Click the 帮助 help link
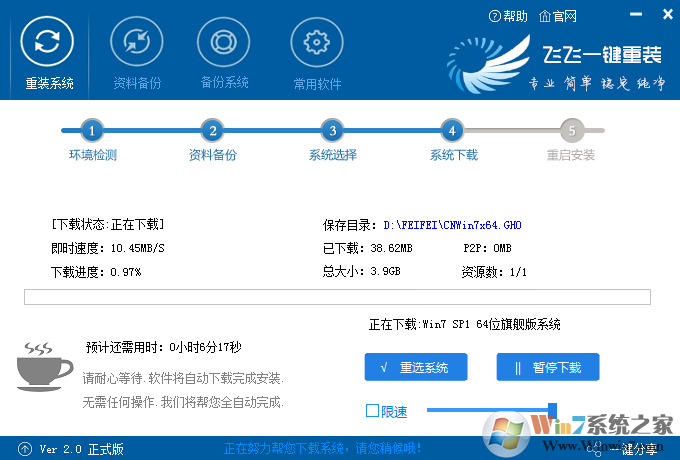 click(x=508, y=16)
